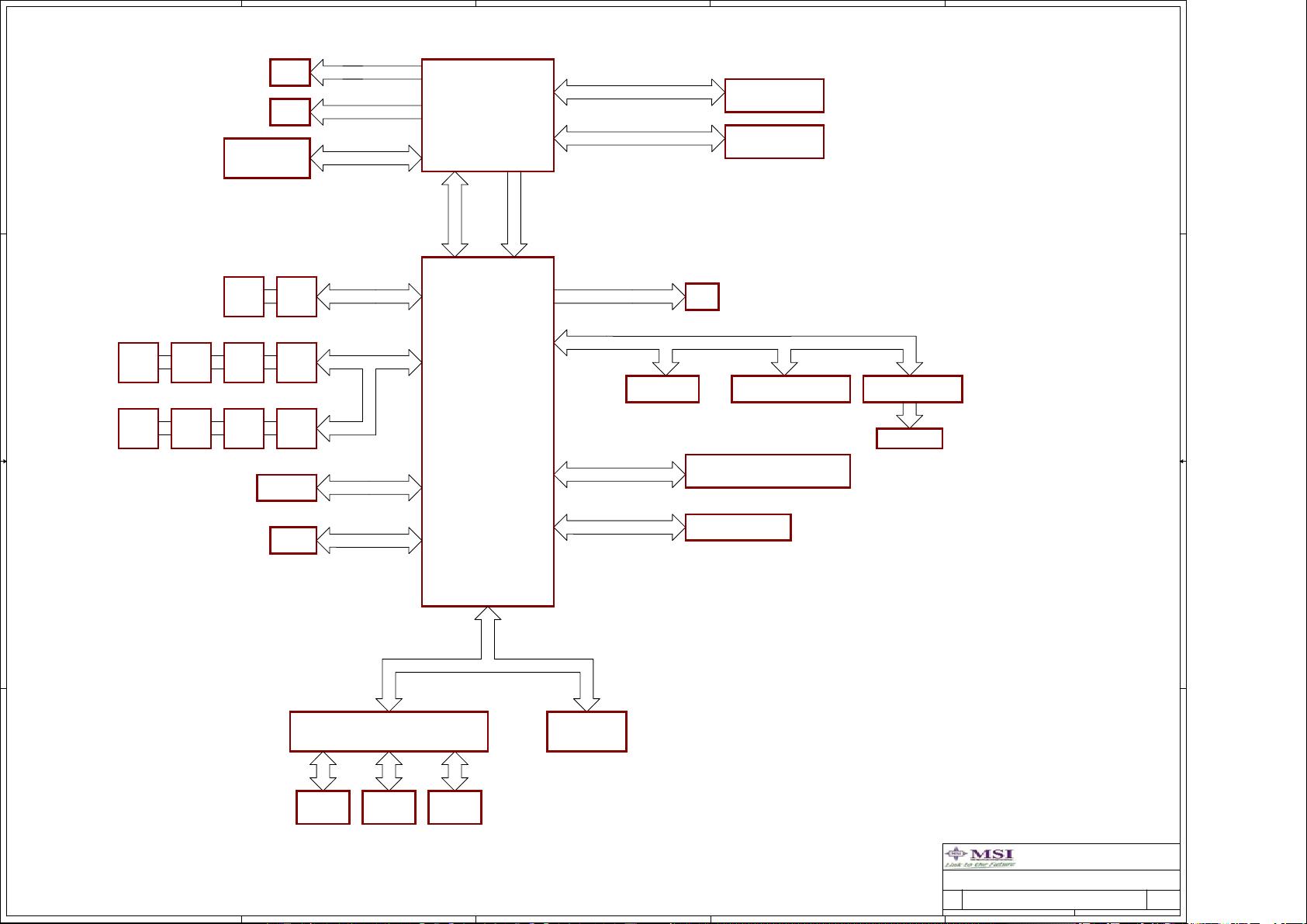The width and height of the screenshot is (1307, 924).
Task: Select the large square block feeding the central block
Action: (x=487, y=115)
